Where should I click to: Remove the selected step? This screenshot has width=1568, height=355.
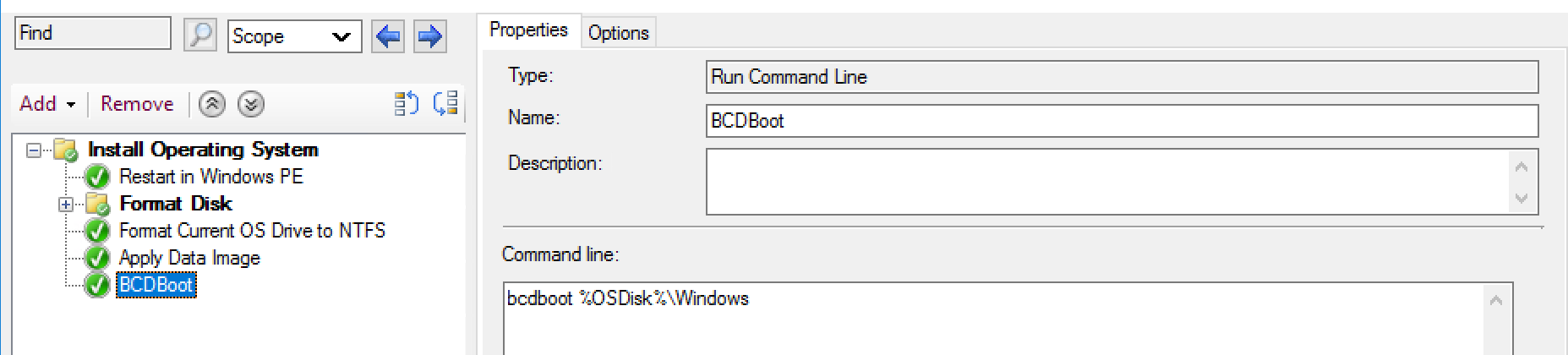tap(137, 104)
